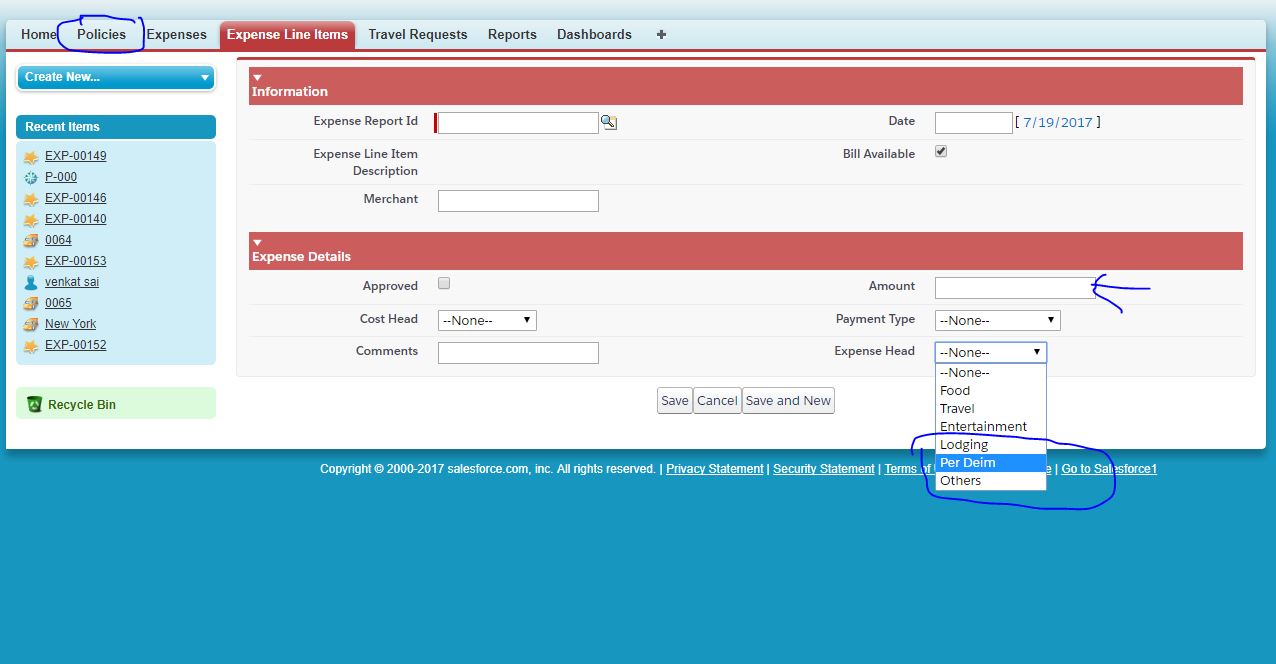Click the icon beside EXP-00149

click(31, 157)
